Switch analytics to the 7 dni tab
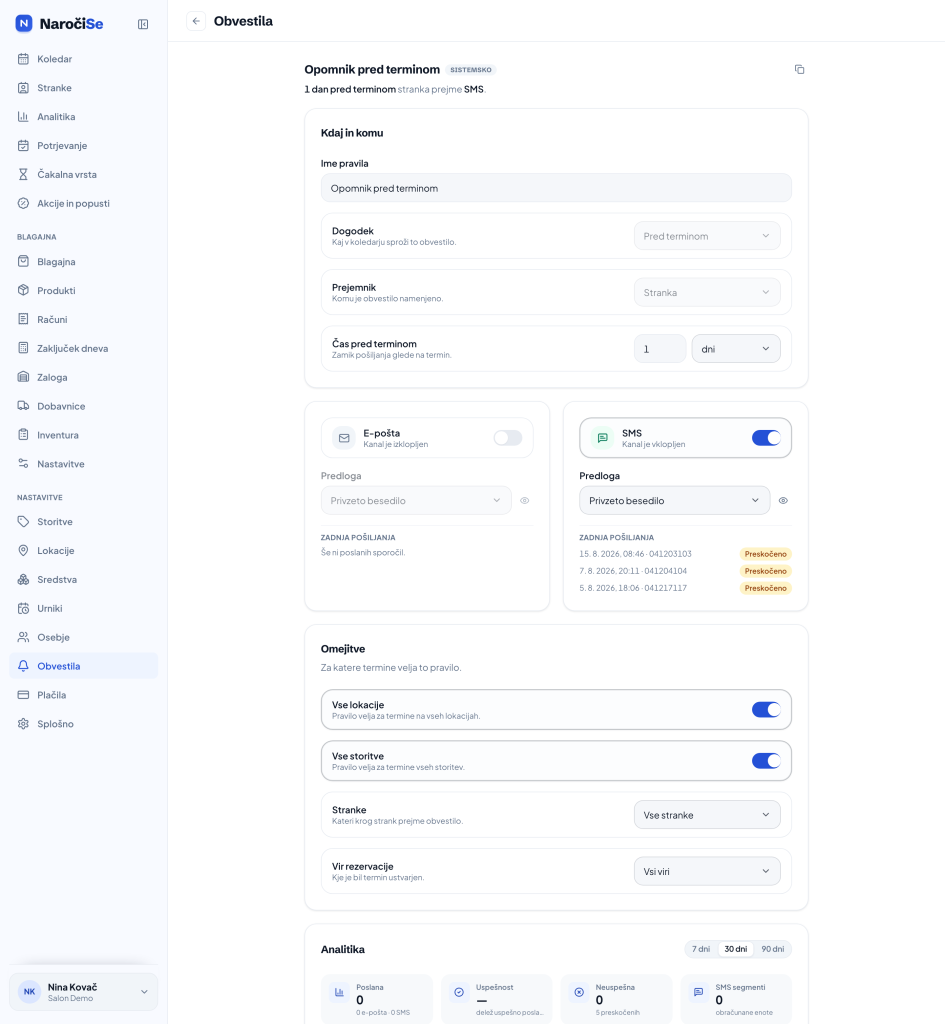Image resolution: width=945 pixels, height=1024 pixels. tap(701, 949)
